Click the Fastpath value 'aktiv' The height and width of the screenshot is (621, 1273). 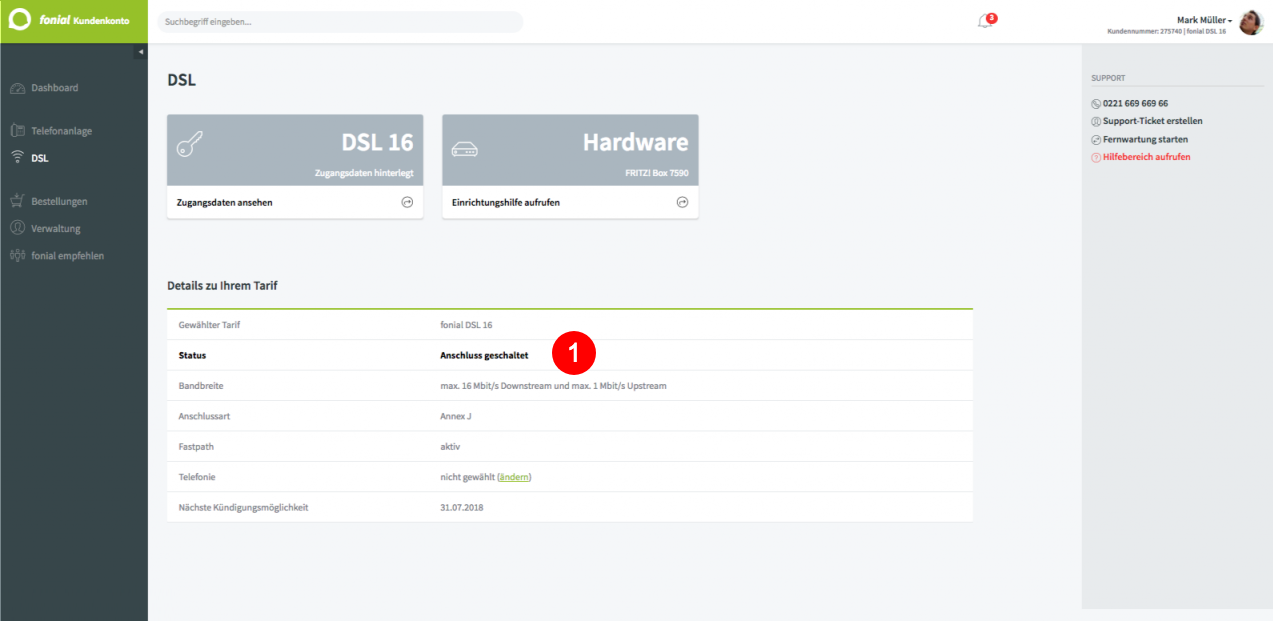click(450, 447)
